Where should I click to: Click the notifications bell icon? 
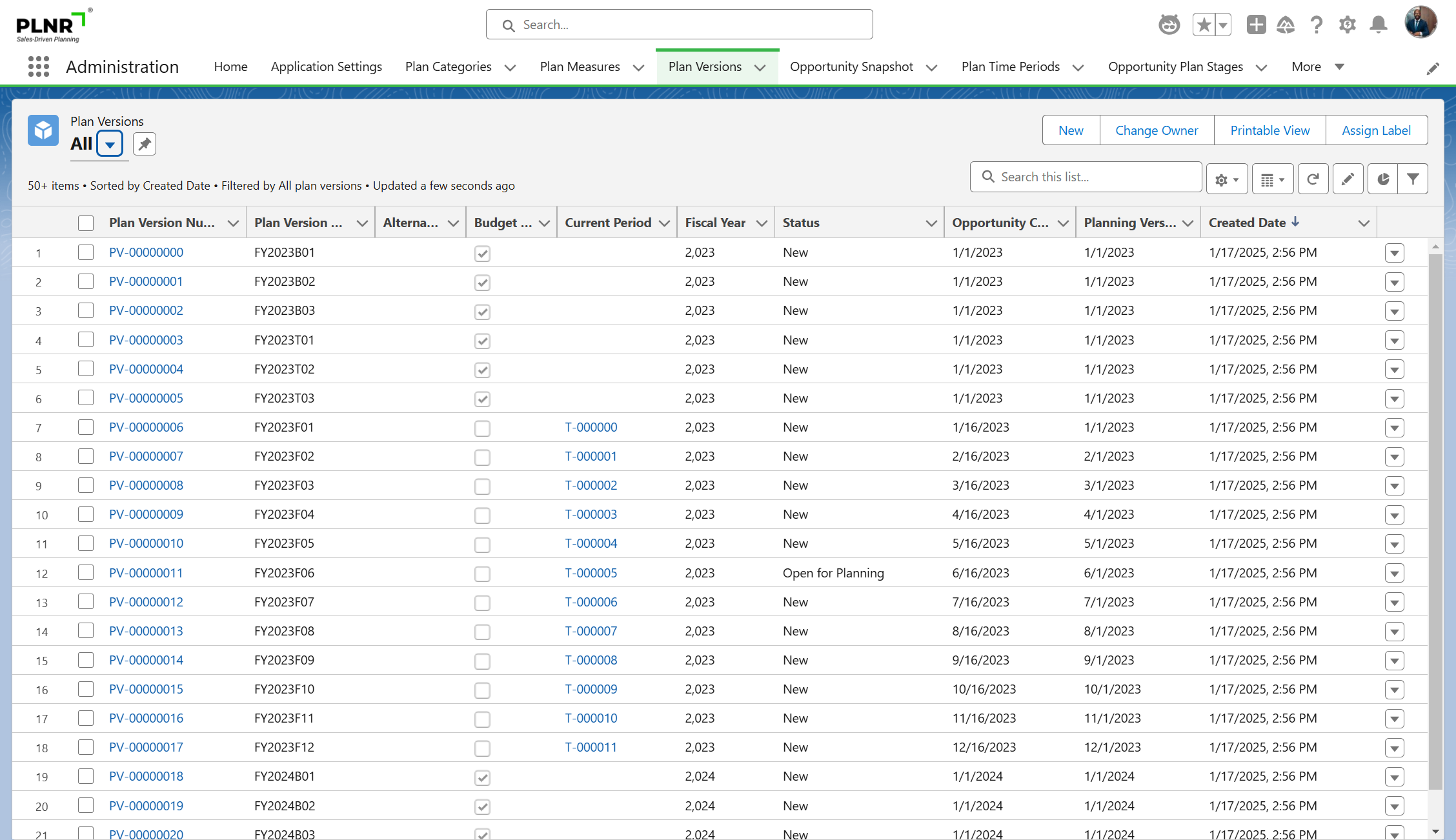1378,25
